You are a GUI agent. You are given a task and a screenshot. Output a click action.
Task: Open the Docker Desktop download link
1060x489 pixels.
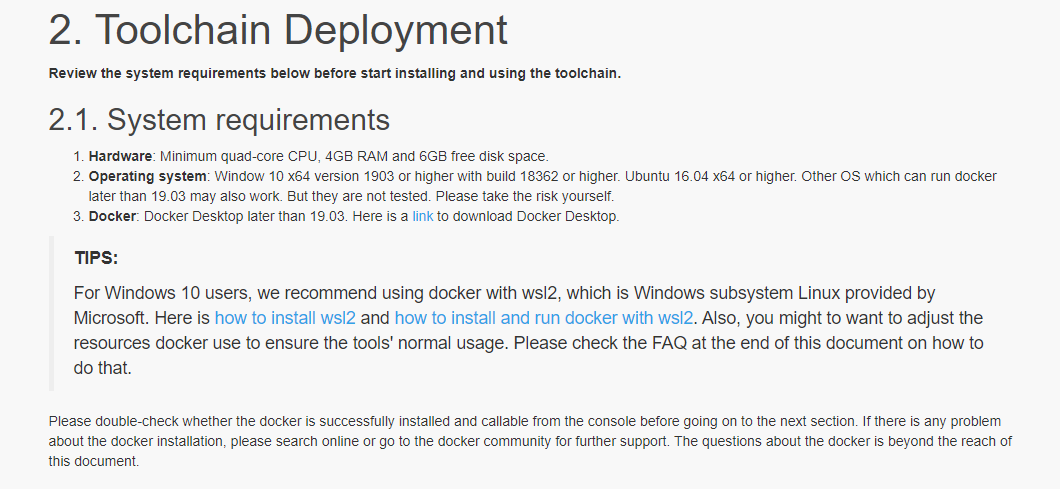pos(422,216)
